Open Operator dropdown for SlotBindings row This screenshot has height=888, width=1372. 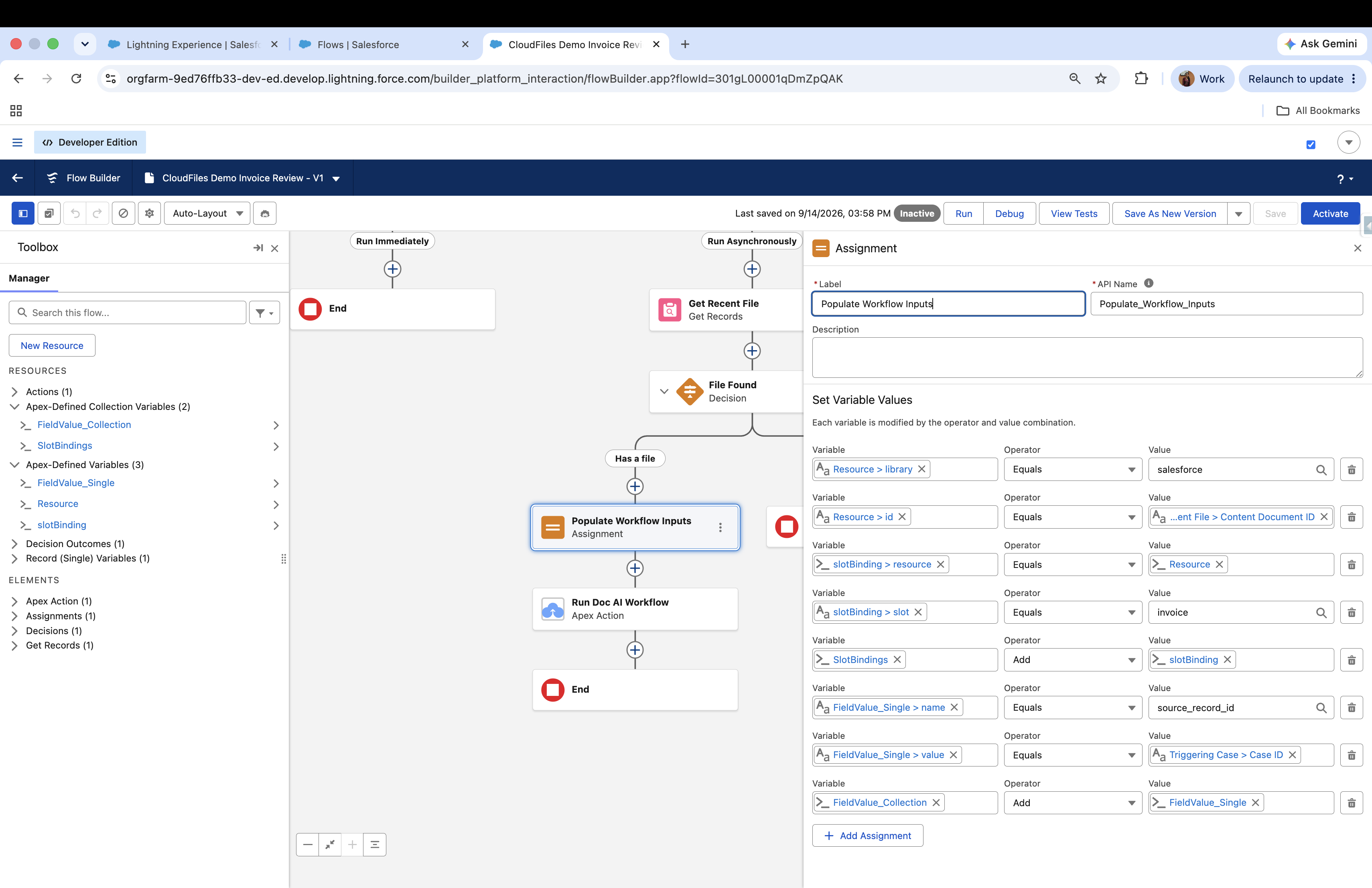(1072, 660)
